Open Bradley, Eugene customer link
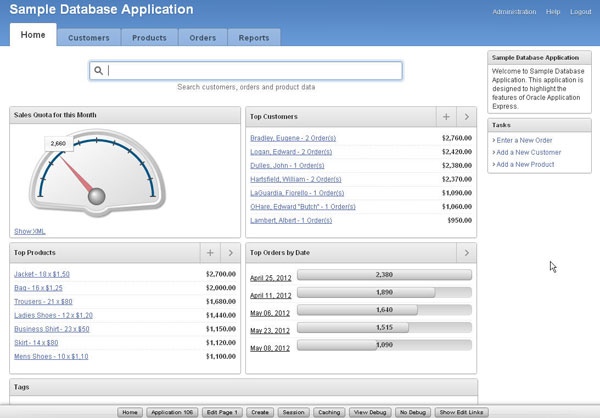 pyautogui.click(x=292, y=138)
